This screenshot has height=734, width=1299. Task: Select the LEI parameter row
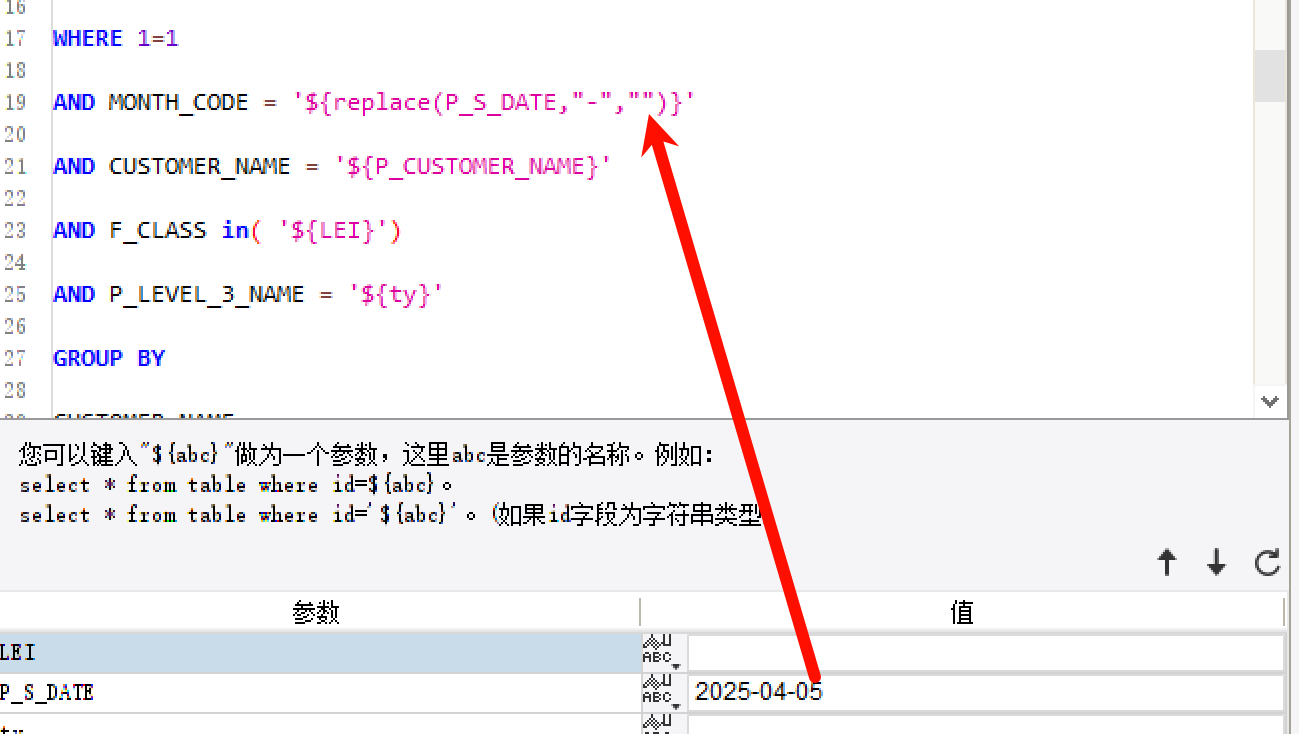coord(318,652)
